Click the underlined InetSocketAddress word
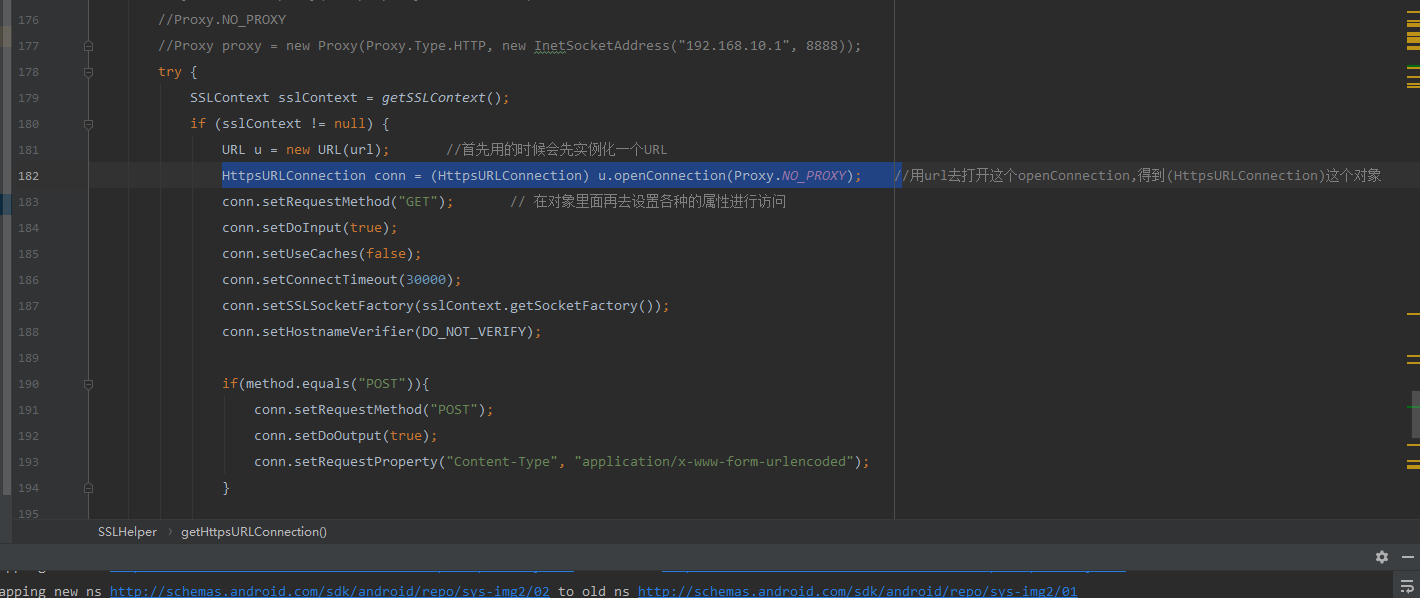 (602, 46)
